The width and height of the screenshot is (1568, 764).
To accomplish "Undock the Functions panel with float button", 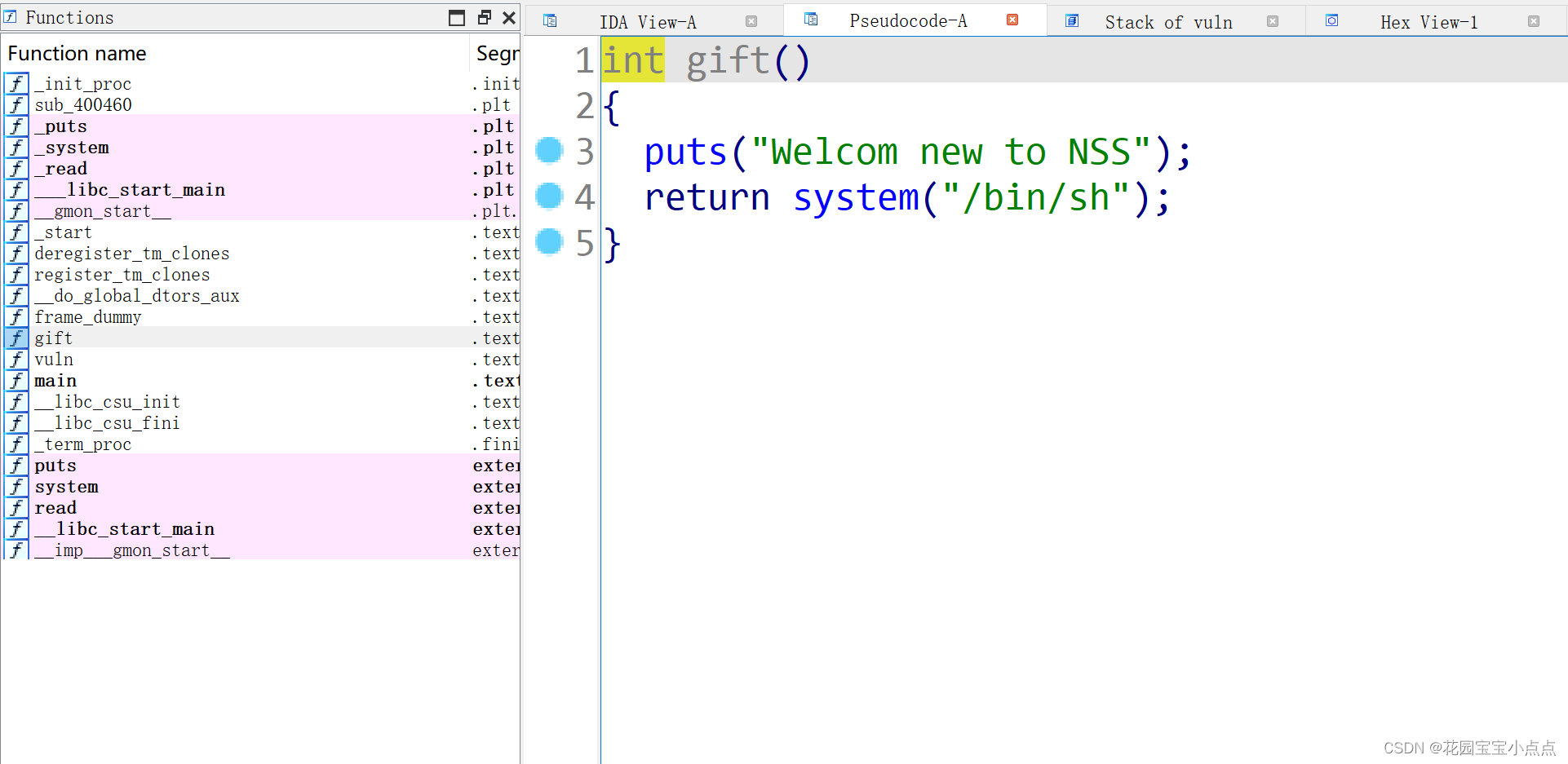I will [x=485, y=18].
